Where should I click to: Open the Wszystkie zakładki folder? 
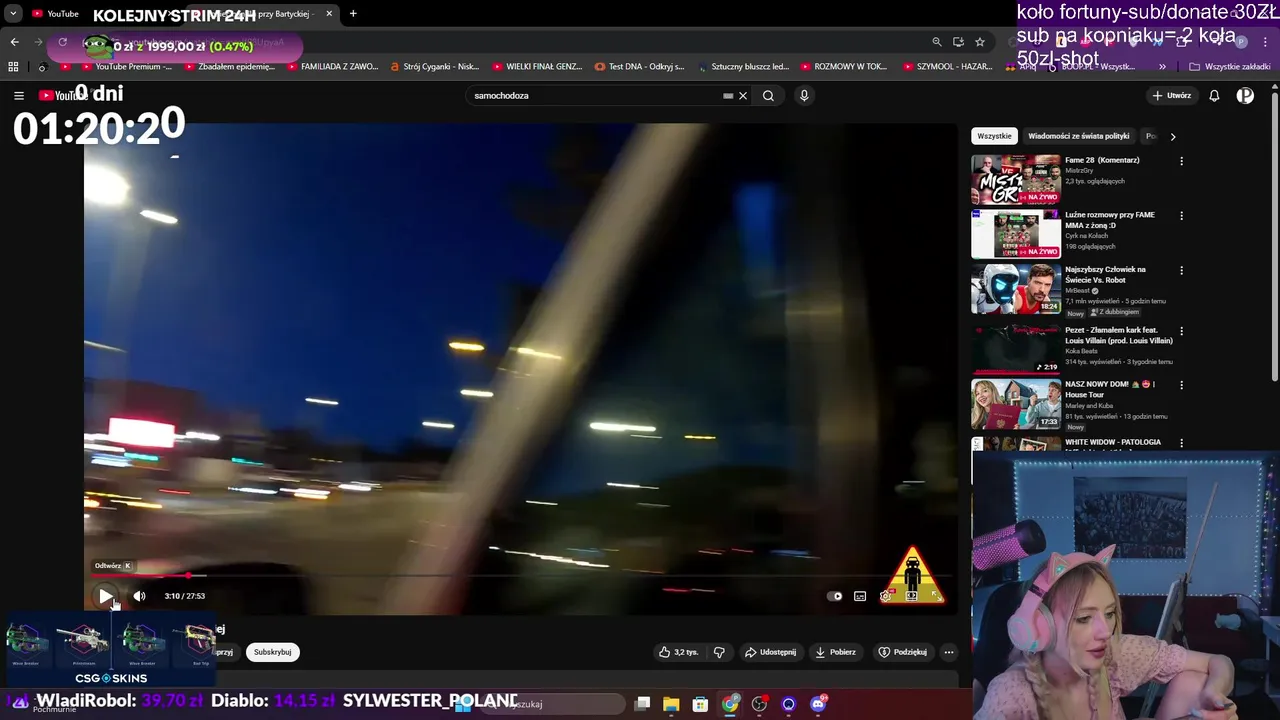pyautogui.click(x=1230, y=67)
